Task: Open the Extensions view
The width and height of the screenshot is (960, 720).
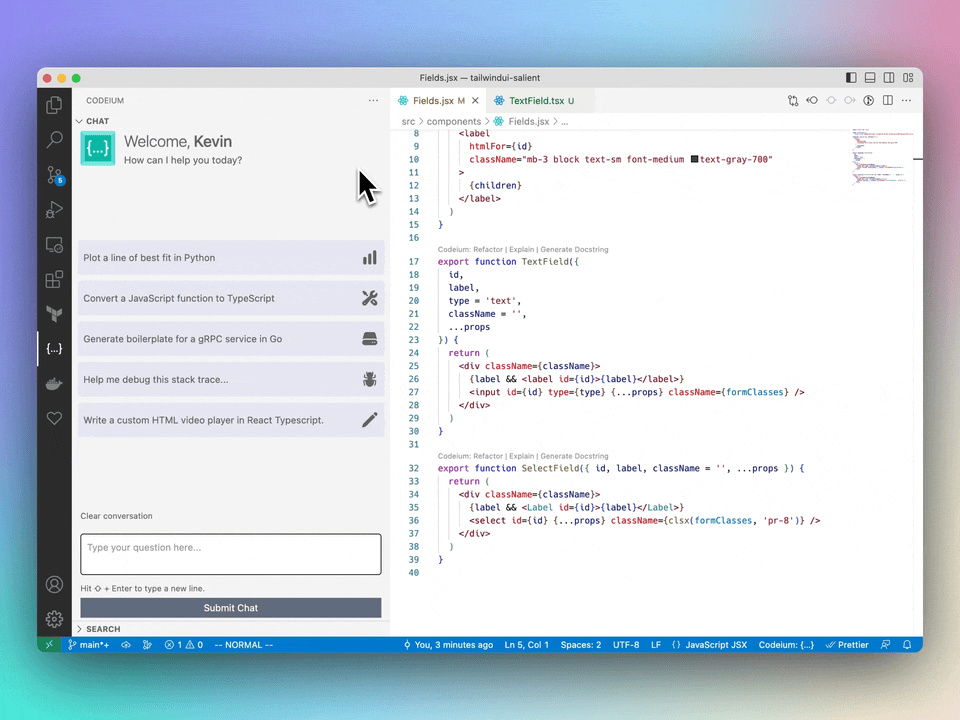Action: tap(54, 280)
